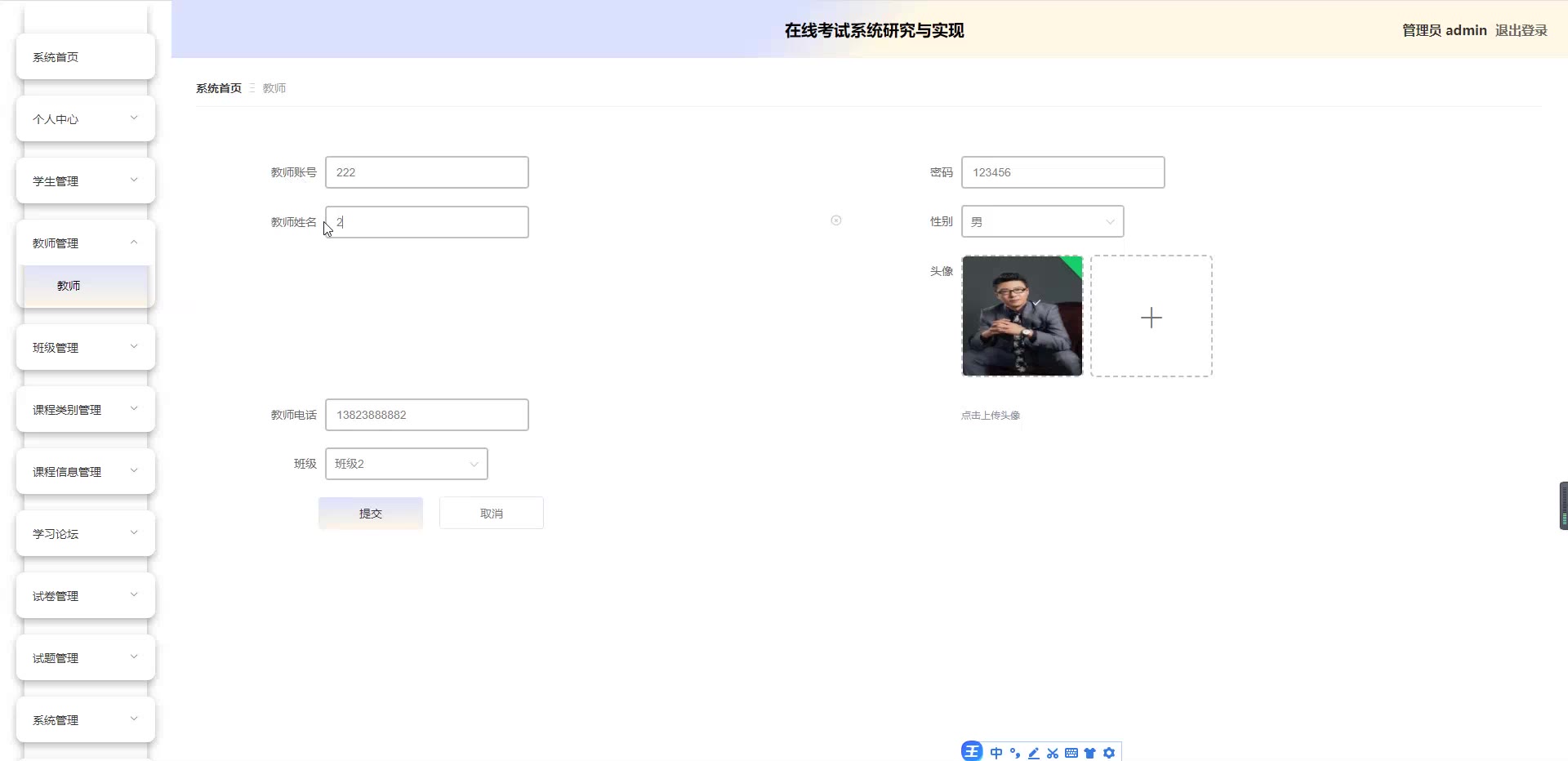
Task: Click the clear circle icon beside teacher name
Action: coord(836,220)
